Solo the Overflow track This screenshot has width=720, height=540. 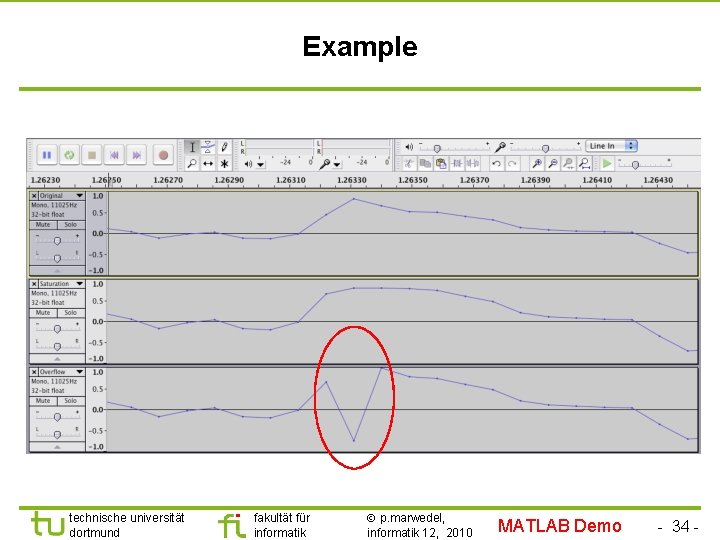(x=71, y=401)
